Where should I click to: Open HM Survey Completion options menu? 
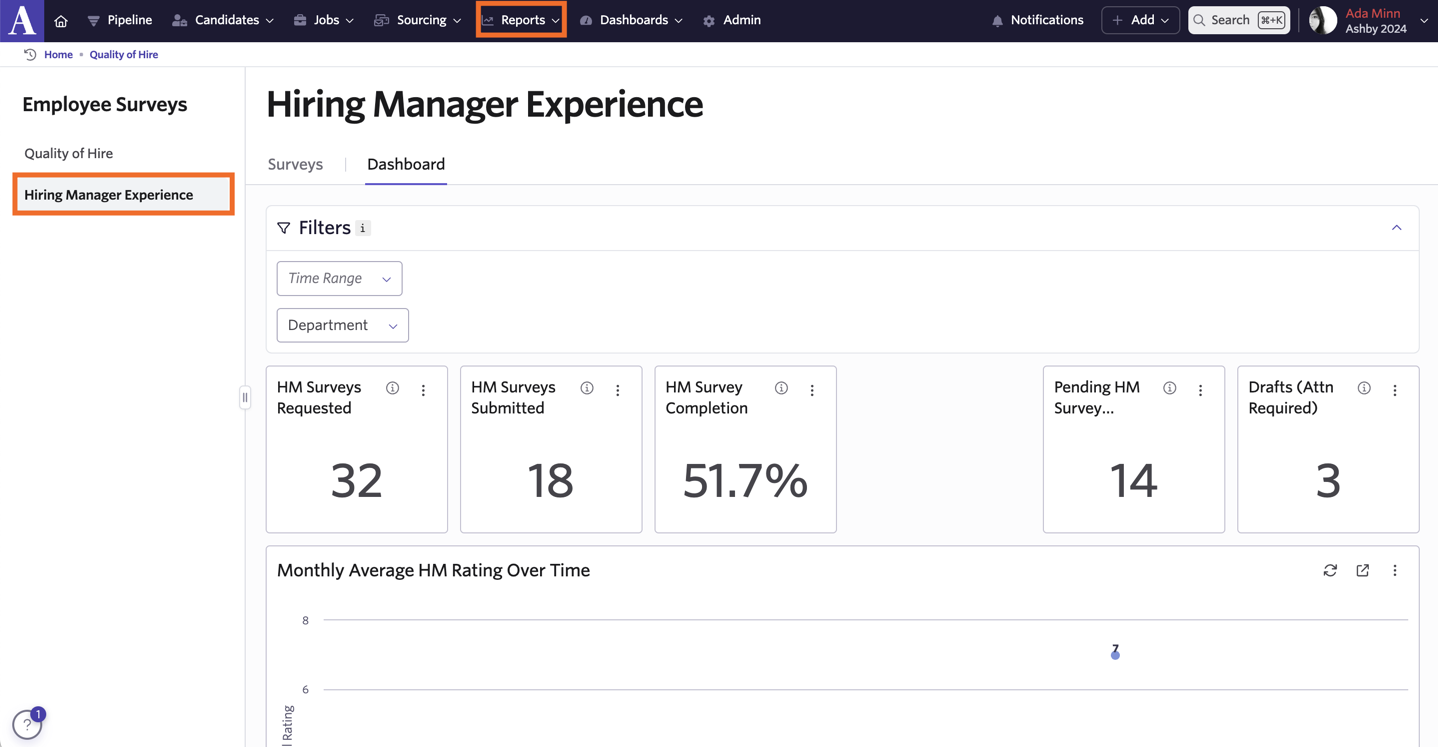point(812,390)
